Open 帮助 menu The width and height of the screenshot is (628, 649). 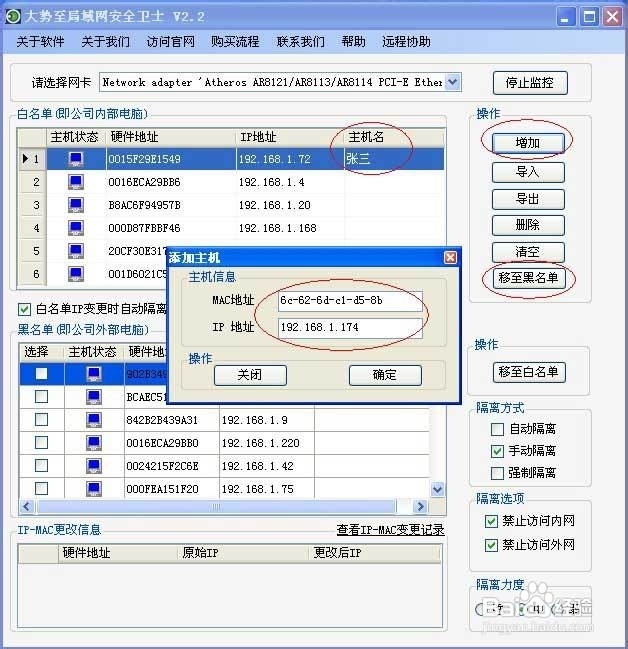click(353, 41)
